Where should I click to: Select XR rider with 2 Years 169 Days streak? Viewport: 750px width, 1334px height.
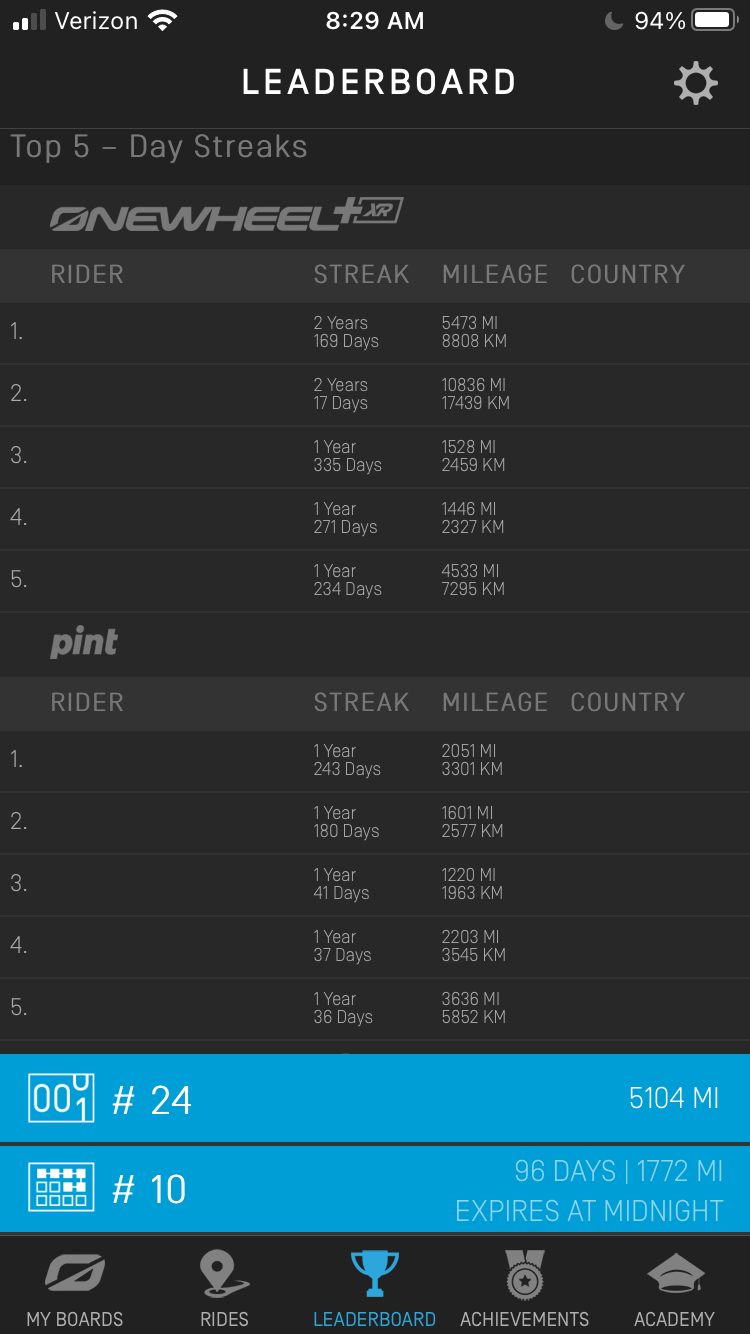tap(375, 332)
